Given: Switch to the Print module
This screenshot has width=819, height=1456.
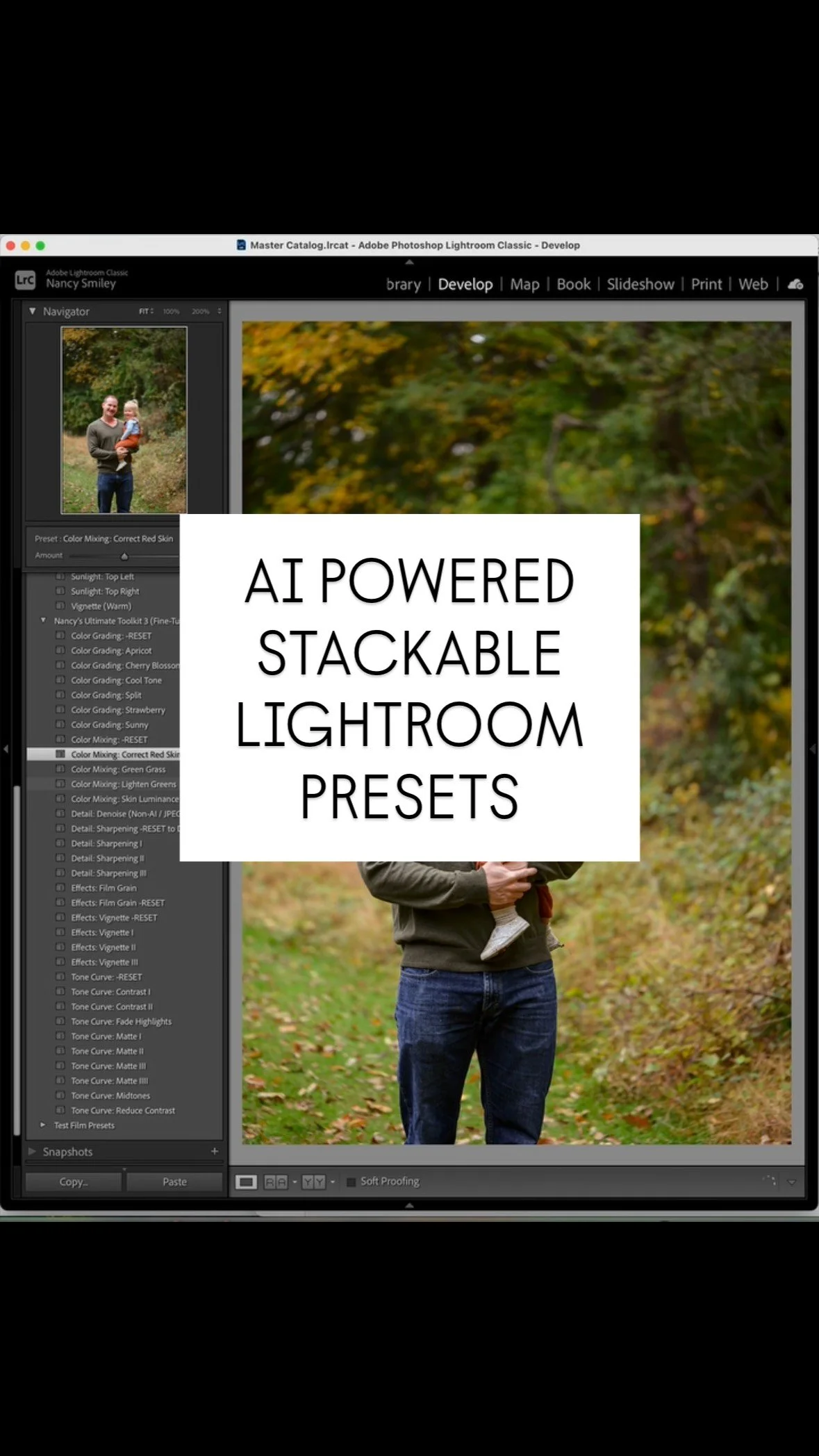Looking at the screenshot, I should [706, 284].
